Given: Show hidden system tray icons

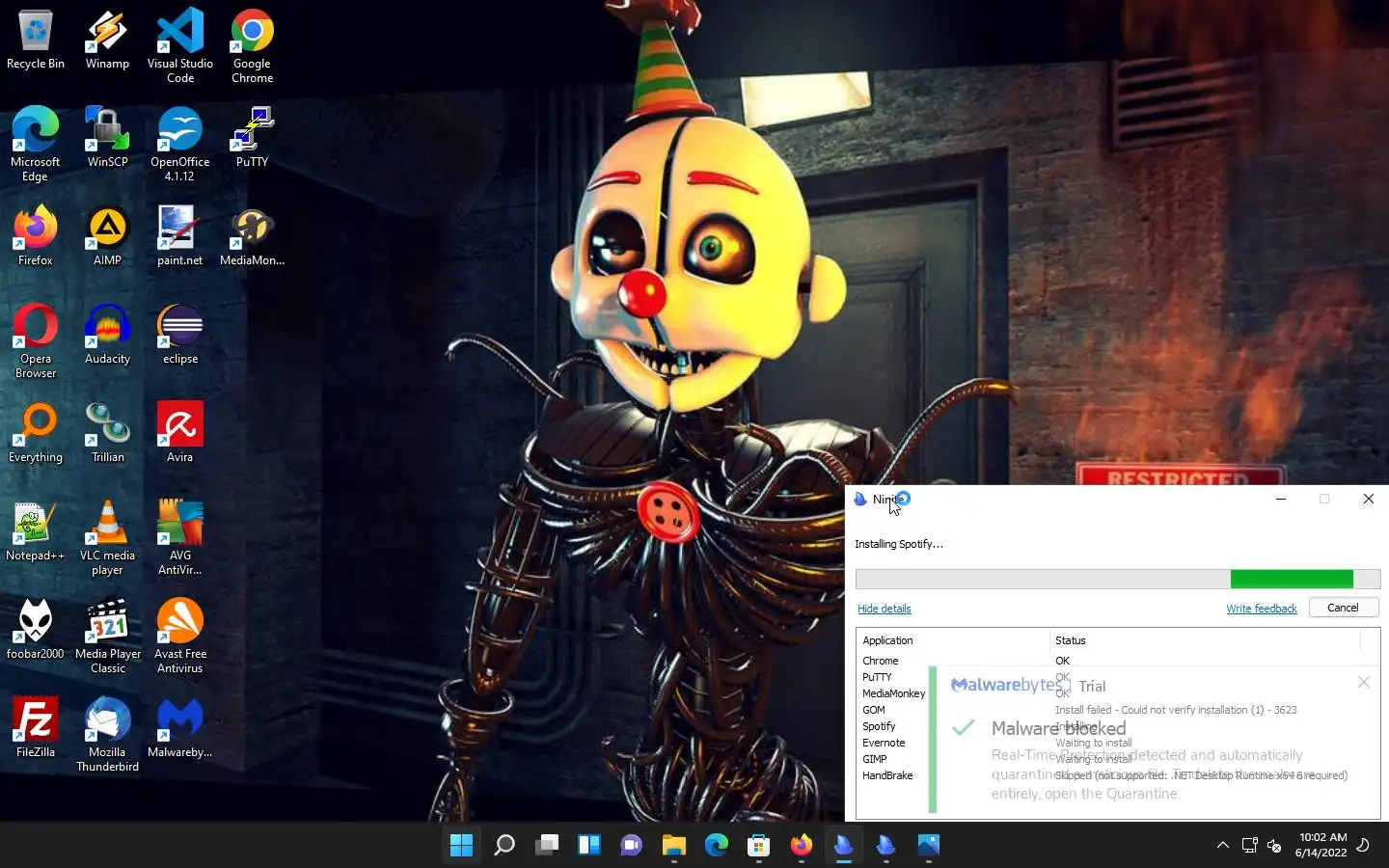Looking at the screenshot, I should tap(1222, 845).
